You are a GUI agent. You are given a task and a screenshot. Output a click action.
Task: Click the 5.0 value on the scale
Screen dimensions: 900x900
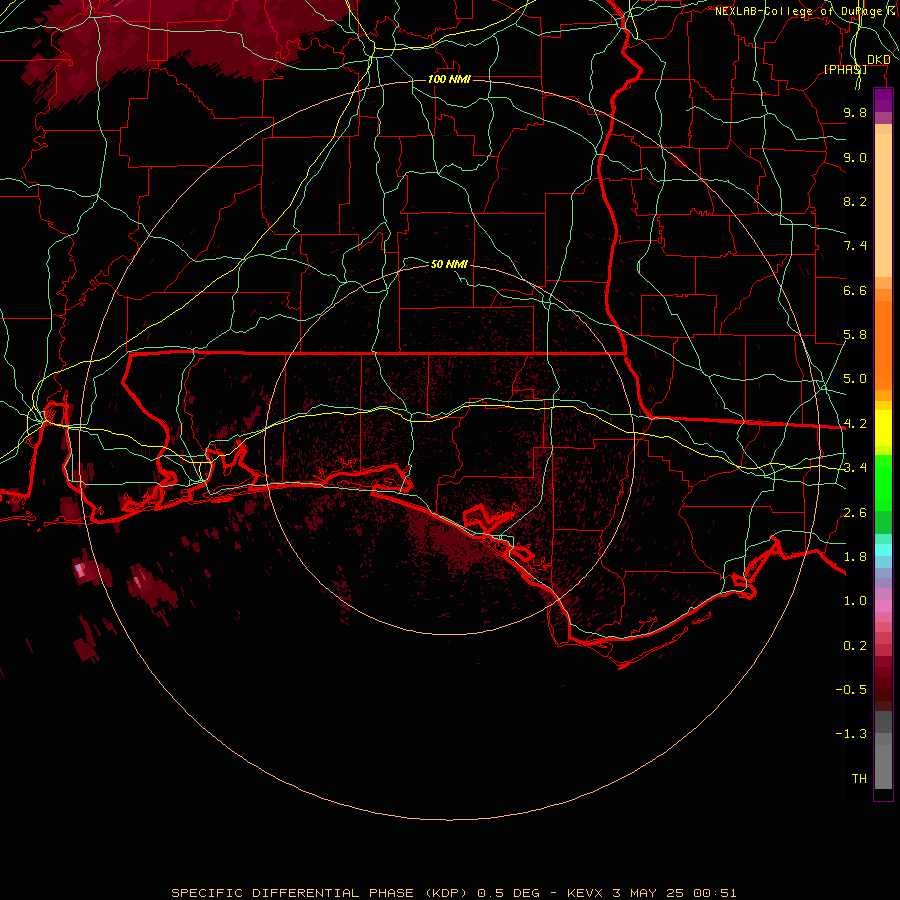[x=855, y=379]
